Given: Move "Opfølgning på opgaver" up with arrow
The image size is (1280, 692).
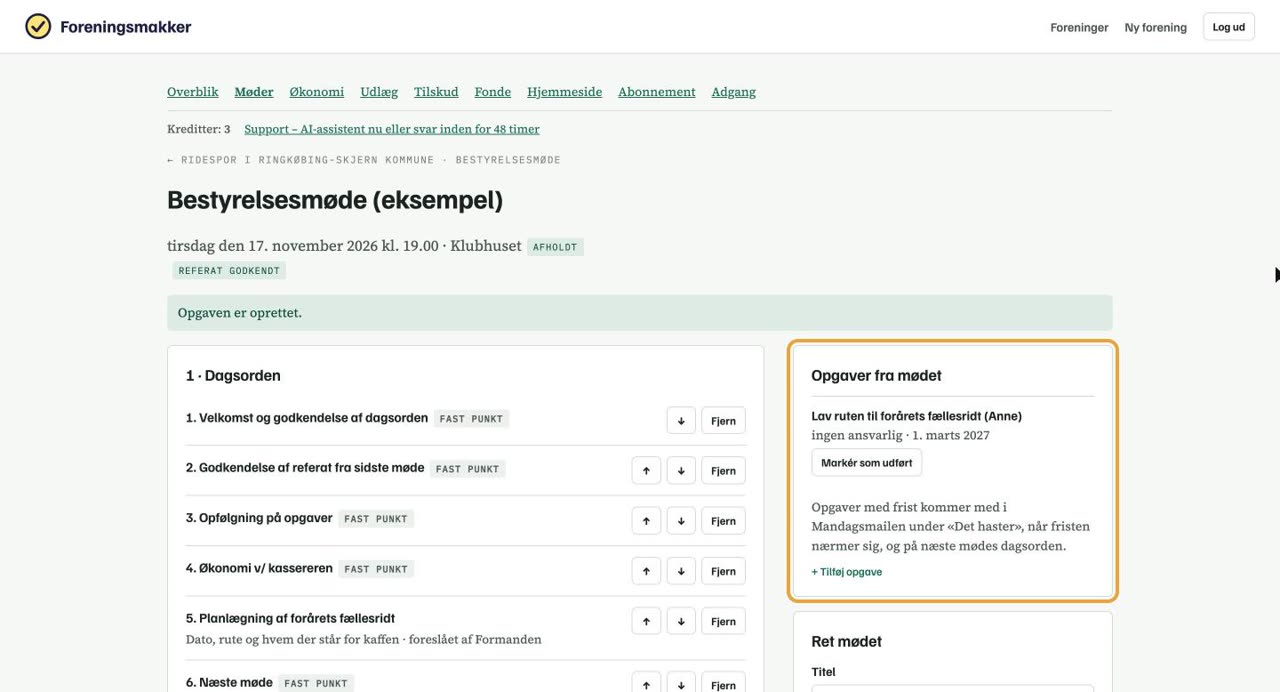Looking at the screenshot, I should (x=646, y=521).
